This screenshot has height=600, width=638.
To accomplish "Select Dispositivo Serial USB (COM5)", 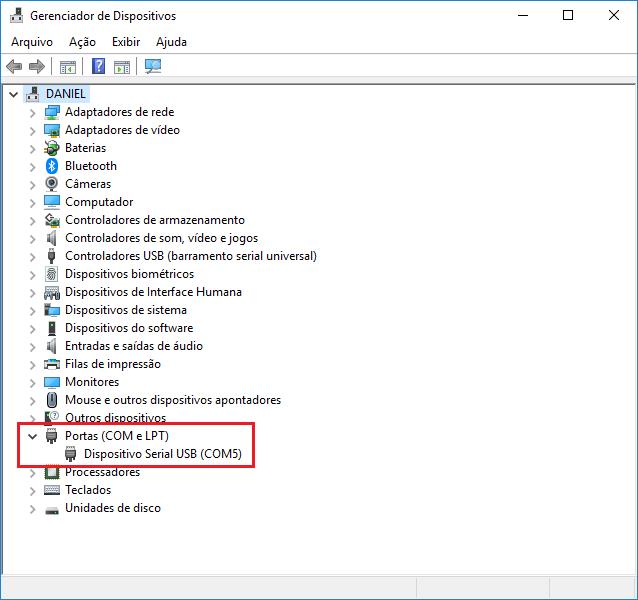I will point(163,454).
